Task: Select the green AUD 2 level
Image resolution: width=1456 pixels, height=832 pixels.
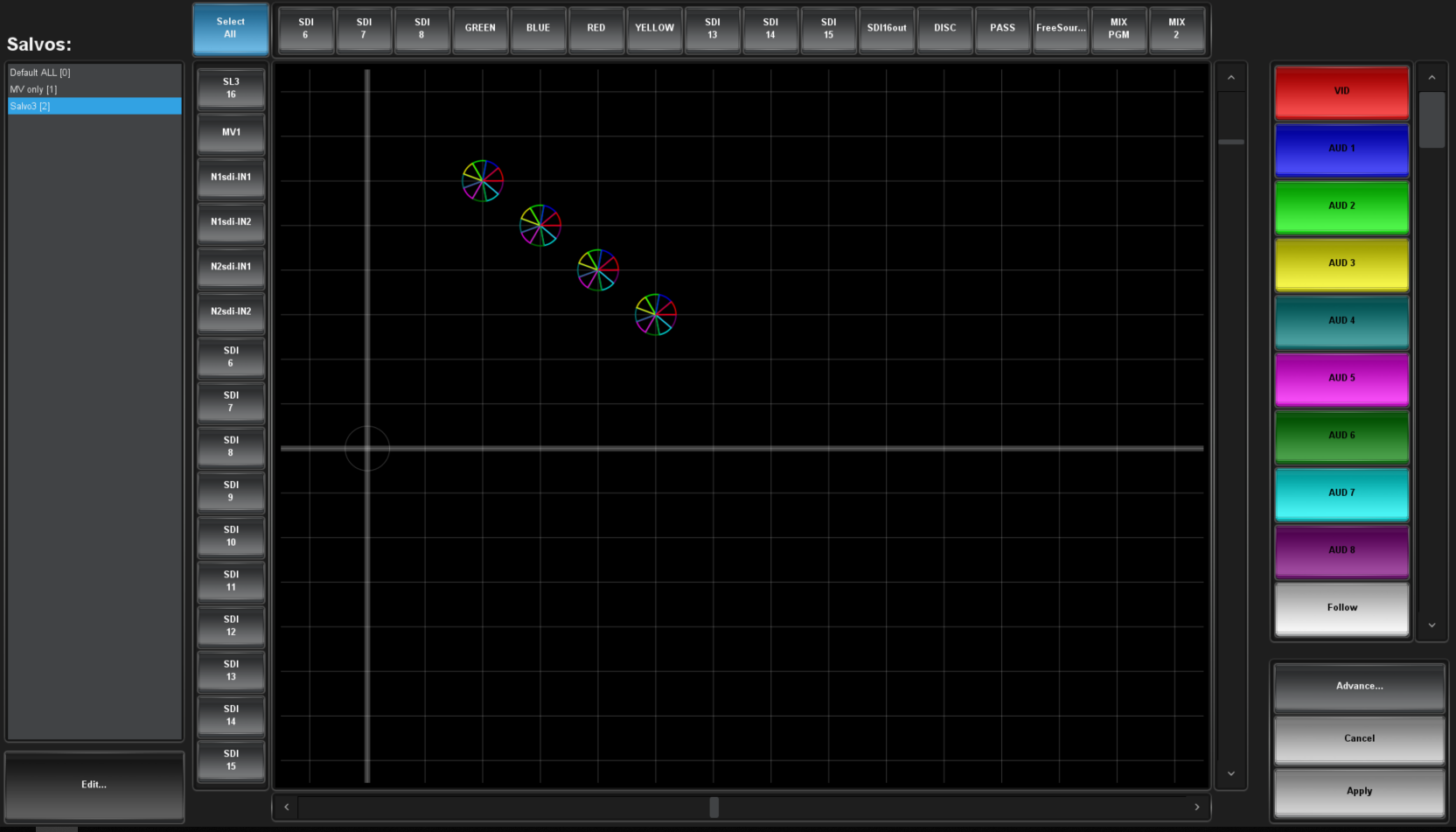Action: point(1342,206)
